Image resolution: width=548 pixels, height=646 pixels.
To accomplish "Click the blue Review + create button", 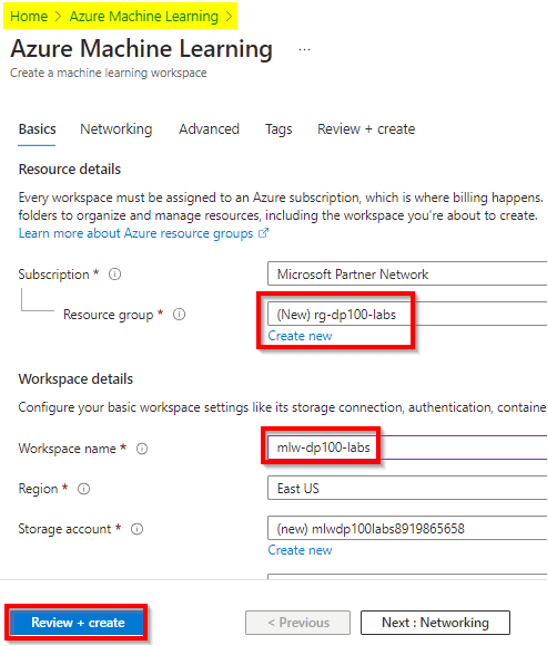I will click(x=77, y=622).
